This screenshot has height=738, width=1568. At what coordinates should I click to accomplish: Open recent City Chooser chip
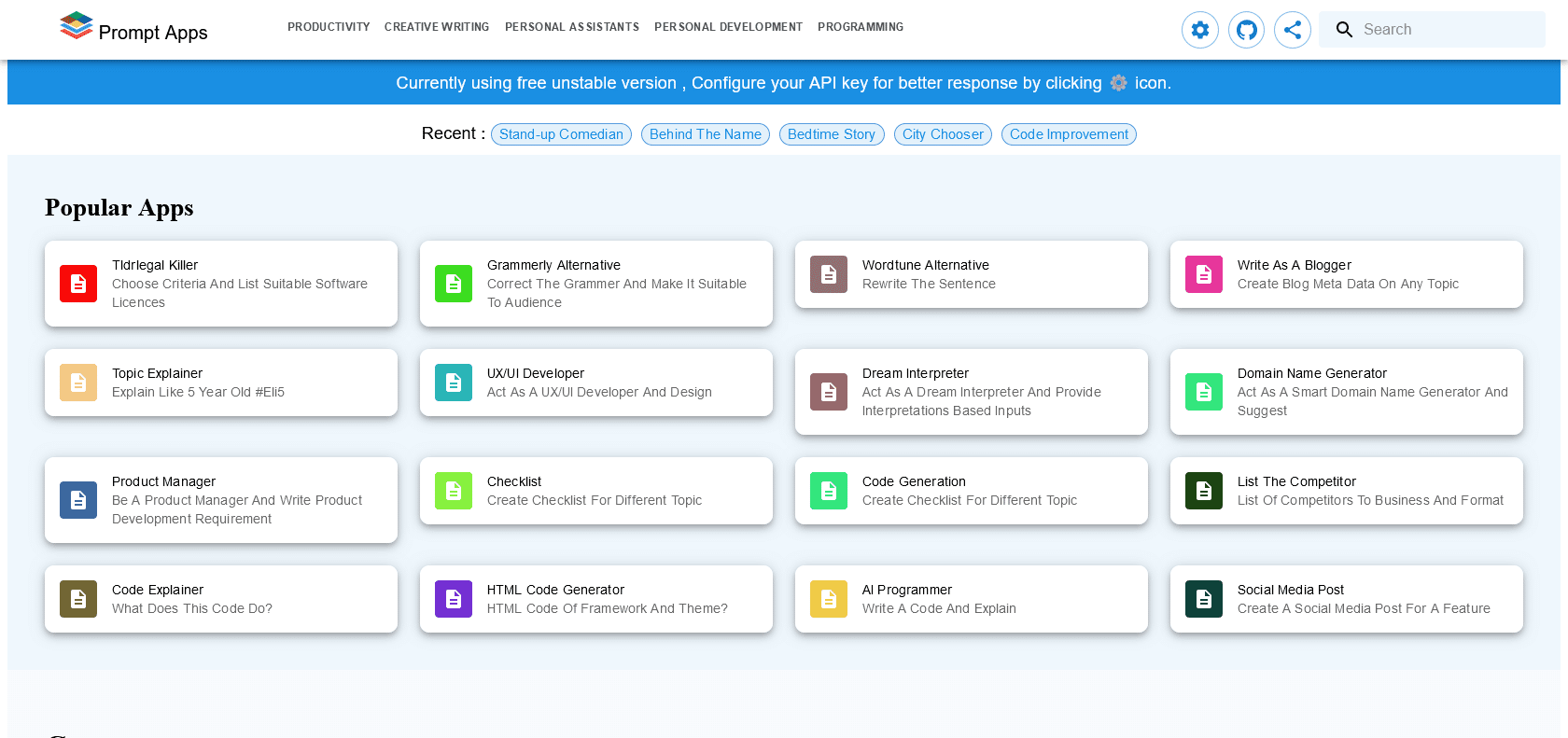tap(943, 134)
